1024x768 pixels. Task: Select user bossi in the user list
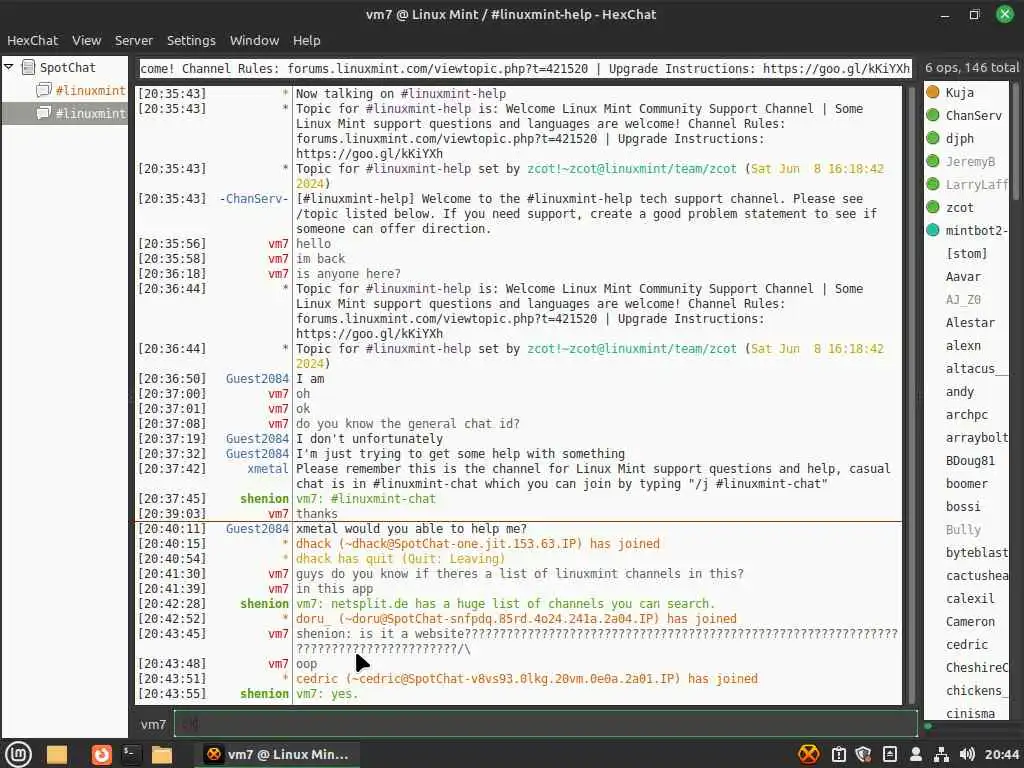963,506
